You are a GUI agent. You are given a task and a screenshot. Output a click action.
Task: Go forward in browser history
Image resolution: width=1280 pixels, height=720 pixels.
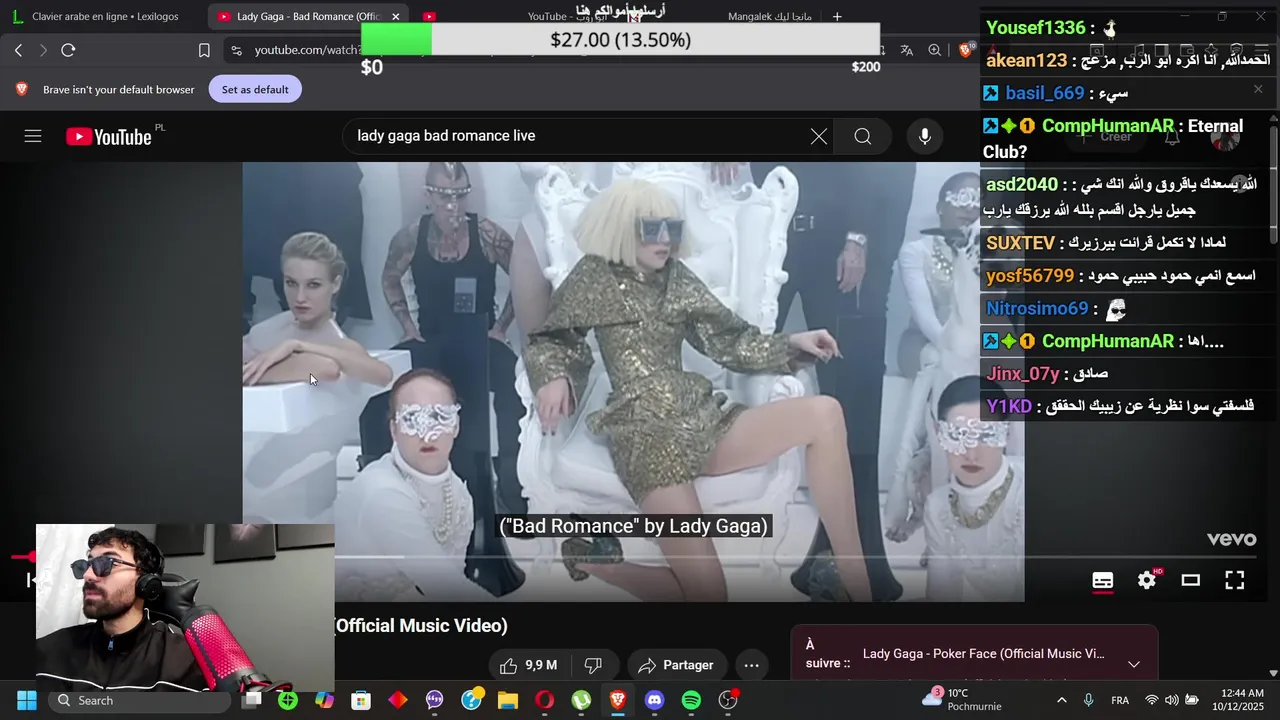(x=43, y=50)
